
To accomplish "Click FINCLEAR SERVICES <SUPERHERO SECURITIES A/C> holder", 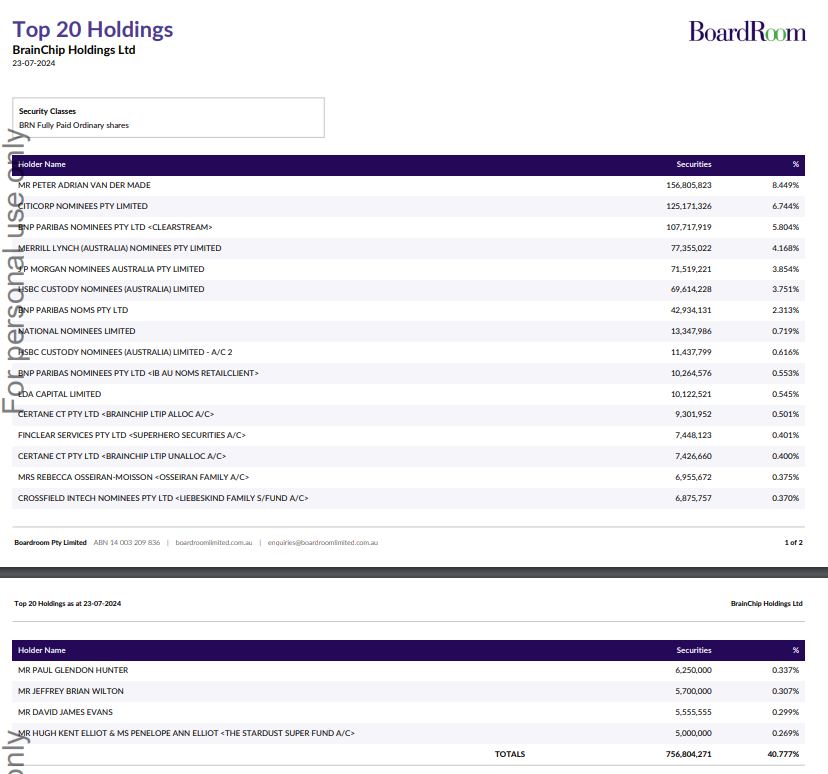I will click(132, 436).
